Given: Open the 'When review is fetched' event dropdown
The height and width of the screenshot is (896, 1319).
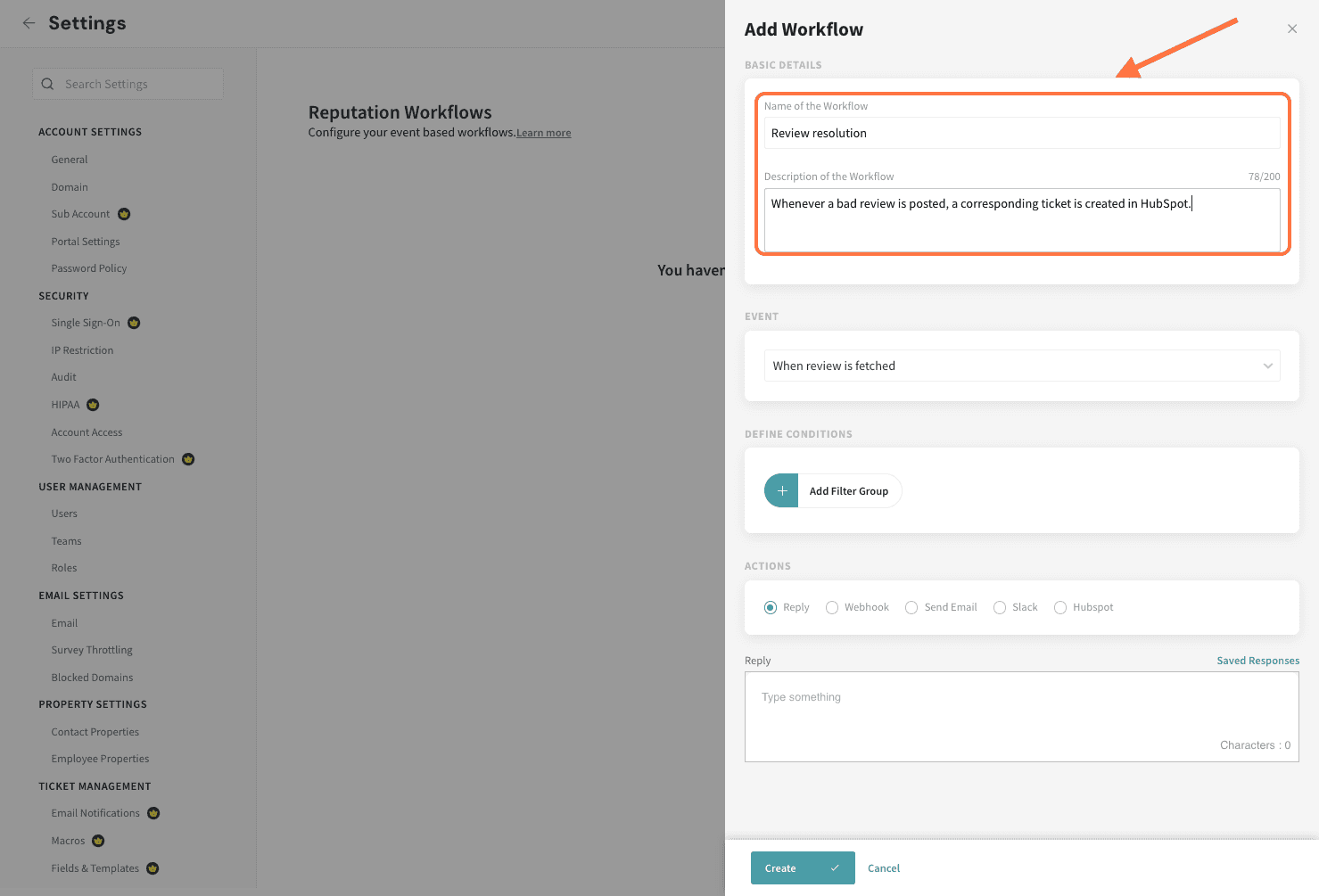Looking at the screenshot, I should point(1021,366).
